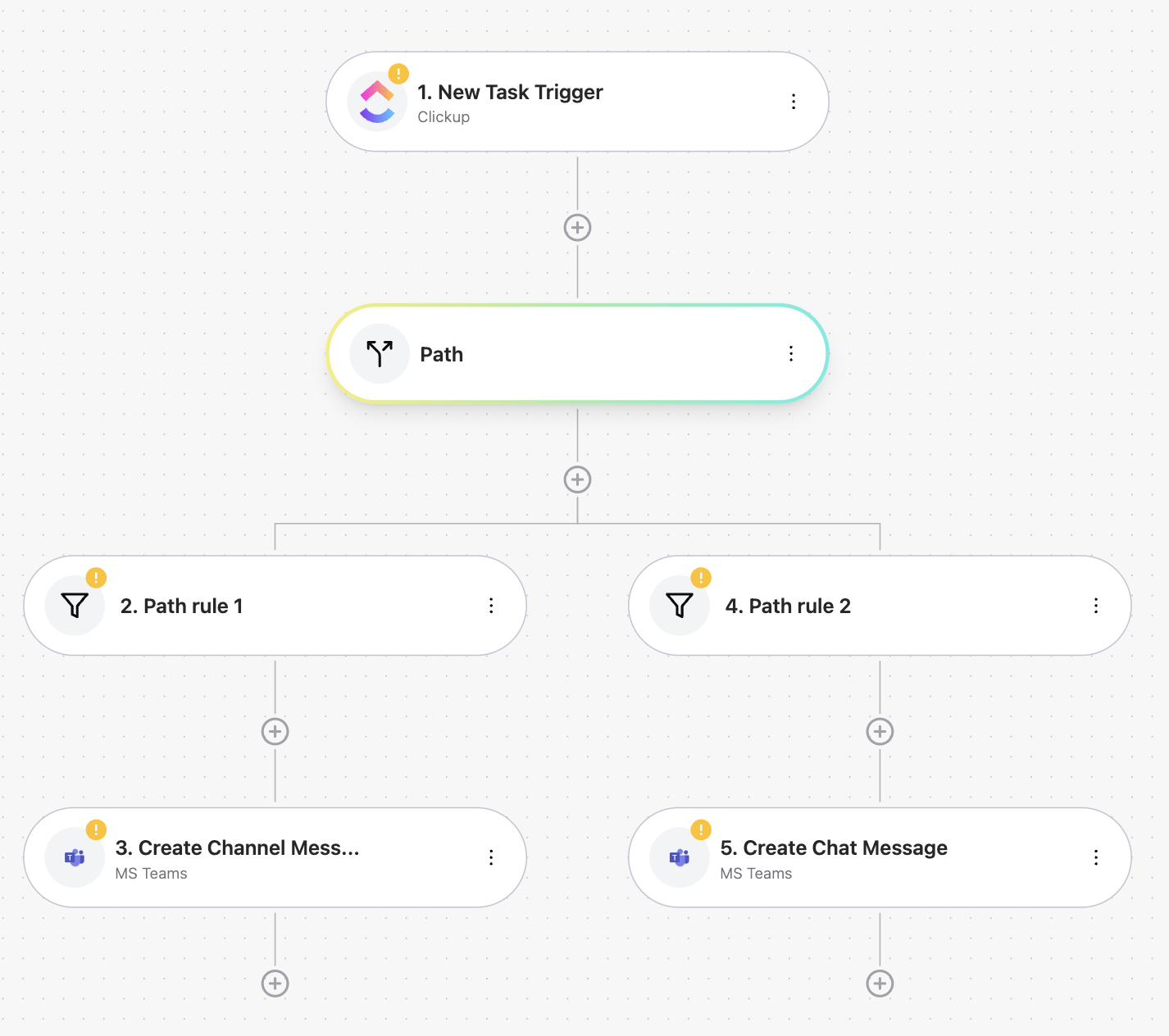The image size is (1169, 1036).
Task: Add a step between trigger and Path
Action: (577, 227)
